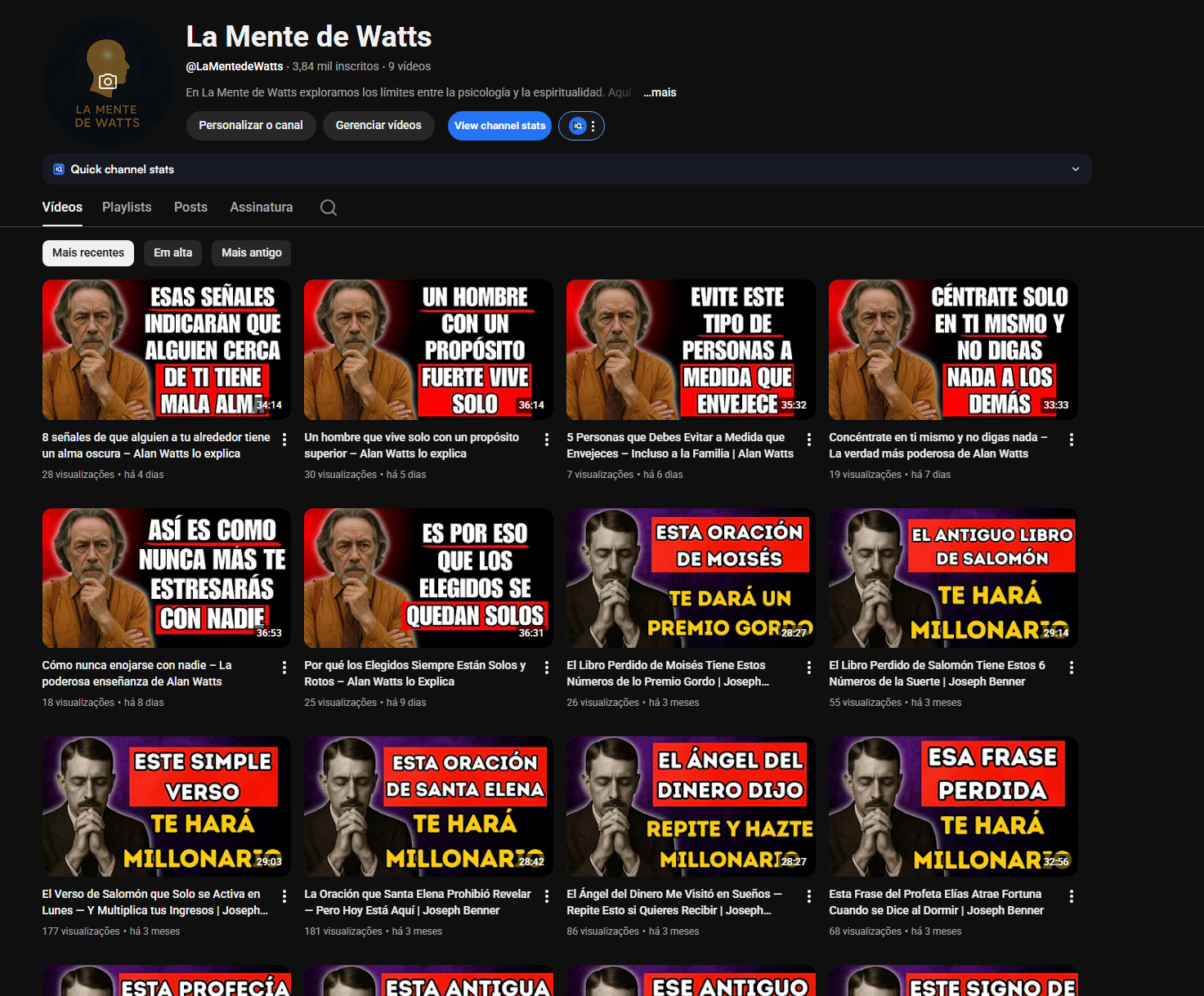Open 'ESTA ORACIÓN DE SANTA ELENA' thumbnail

pyautogui.click(x=429, y=806)
